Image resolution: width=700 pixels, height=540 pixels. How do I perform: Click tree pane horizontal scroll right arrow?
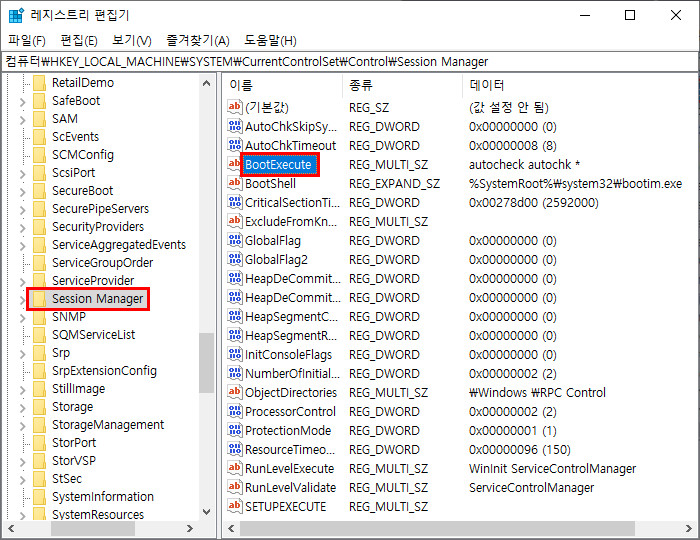190,528
